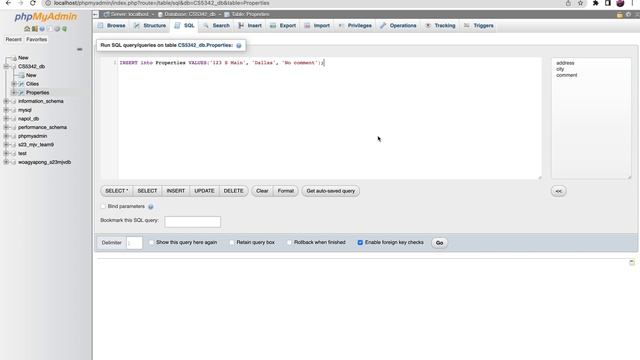
Task: Expand the Cities table node
Action: [x=14, y=84]
